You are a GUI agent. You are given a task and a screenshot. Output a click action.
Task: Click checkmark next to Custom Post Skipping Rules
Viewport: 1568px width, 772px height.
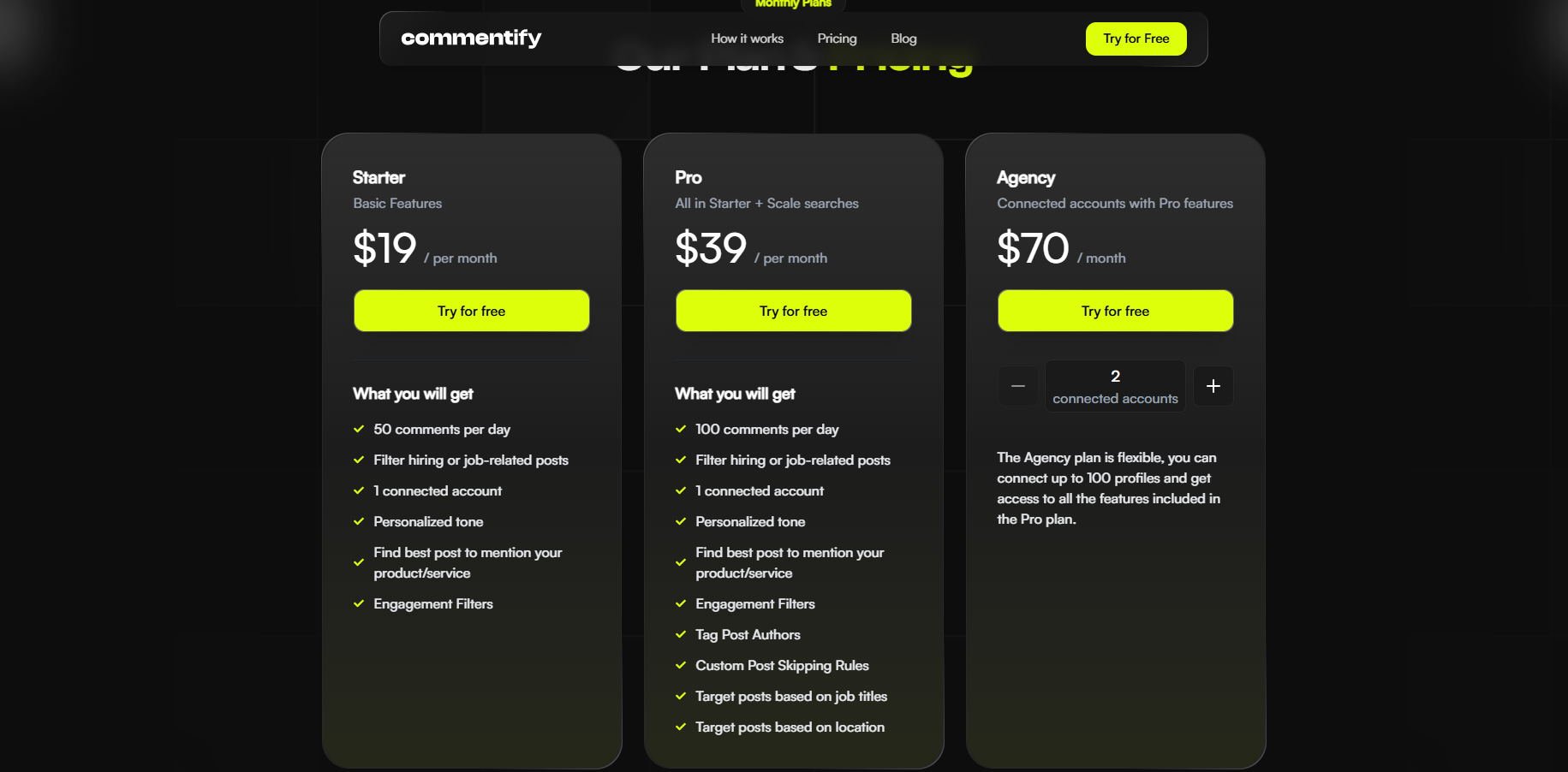681,666
